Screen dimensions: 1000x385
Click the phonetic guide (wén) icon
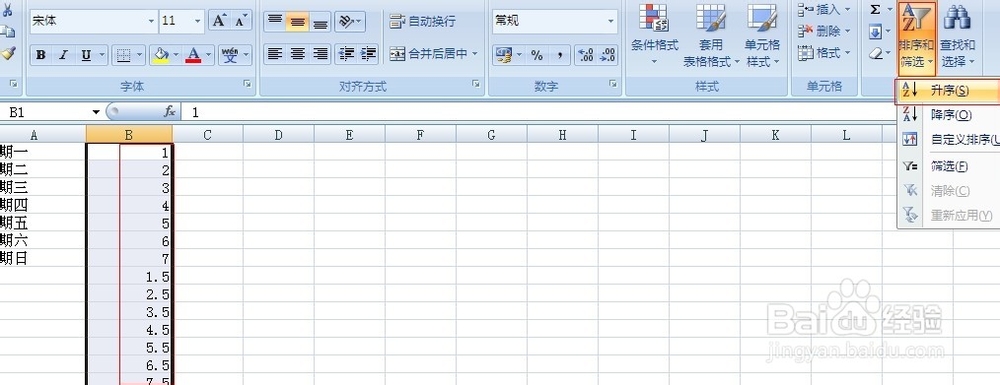click(x=230, y=55)
